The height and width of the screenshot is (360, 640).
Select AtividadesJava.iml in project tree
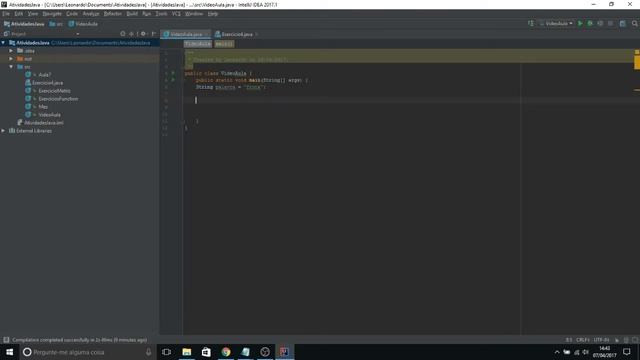[x=44, y=122]
